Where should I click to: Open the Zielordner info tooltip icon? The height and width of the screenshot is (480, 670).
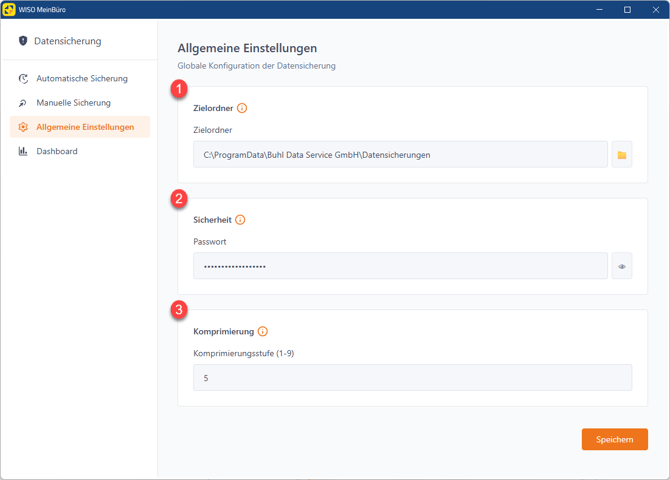(x=242, y=108)
